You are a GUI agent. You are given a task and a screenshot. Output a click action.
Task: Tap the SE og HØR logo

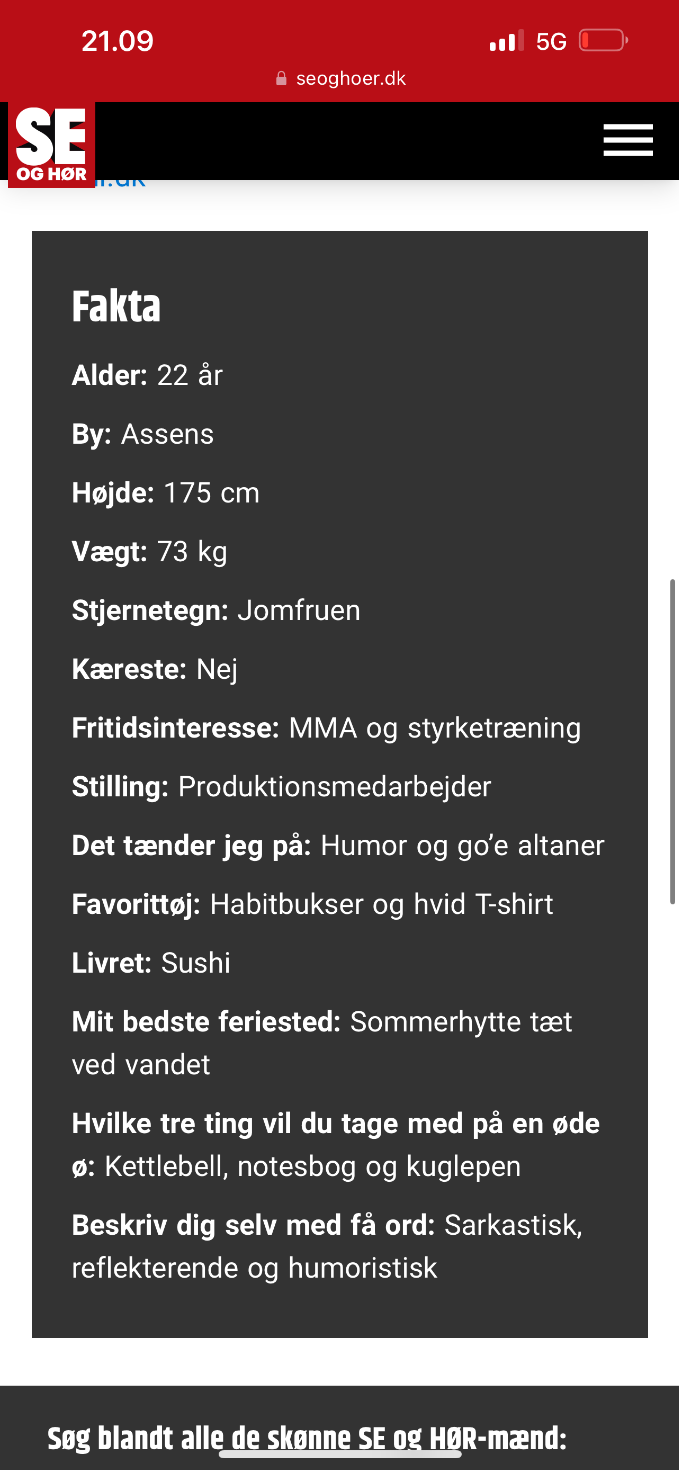click(51, 145)
